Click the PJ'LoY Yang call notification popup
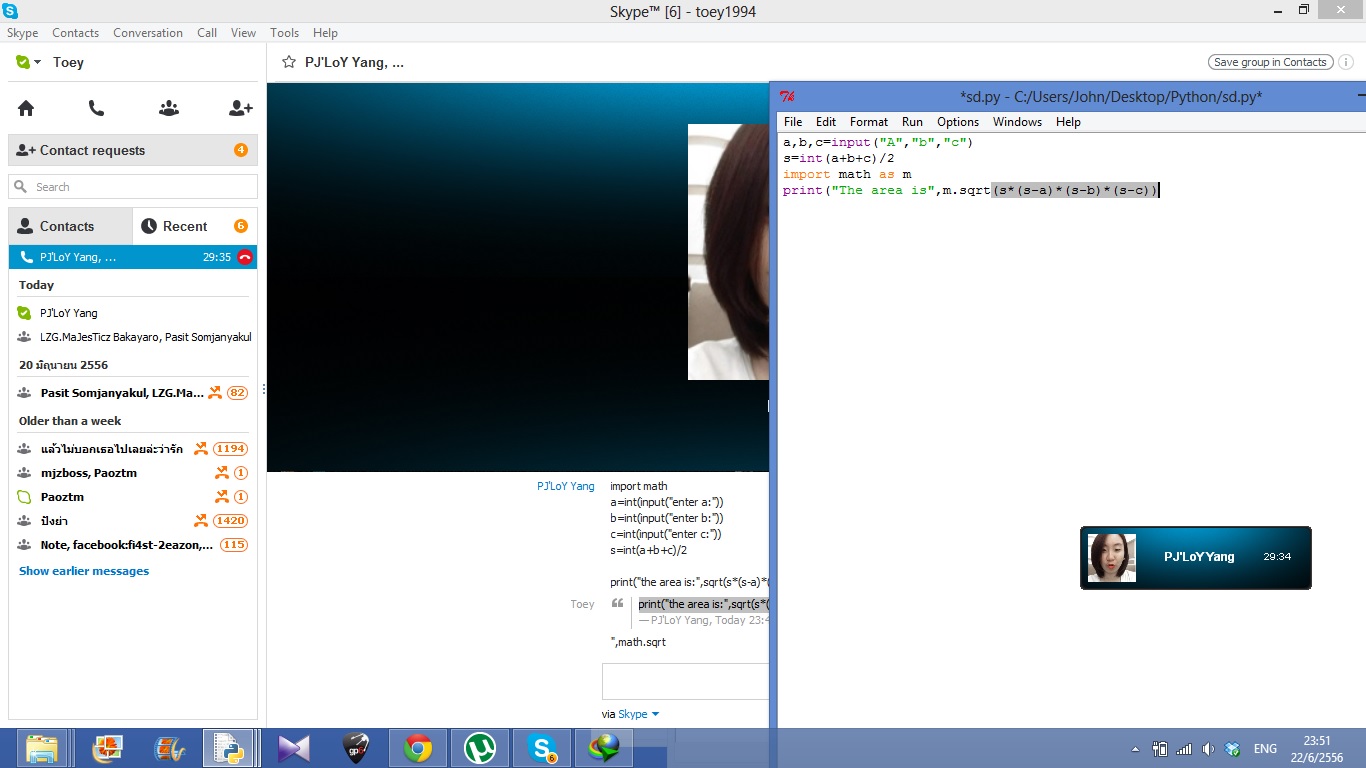 (1196, 557)
